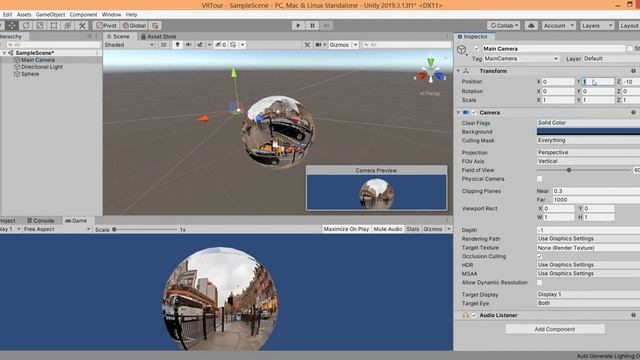Screen dimensions: 640x360
Task: Click the Field of View slider
Action: point(584,170)
